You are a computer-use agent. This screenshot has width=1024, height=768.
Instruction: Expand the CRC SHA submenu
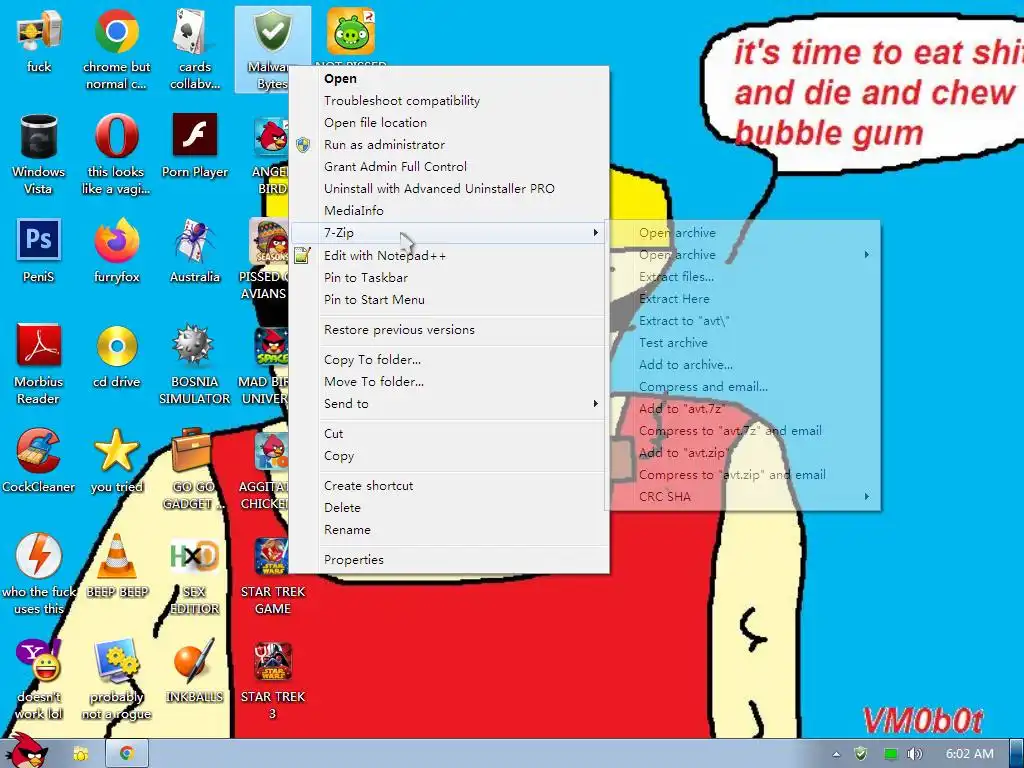[x=744, y=497]
